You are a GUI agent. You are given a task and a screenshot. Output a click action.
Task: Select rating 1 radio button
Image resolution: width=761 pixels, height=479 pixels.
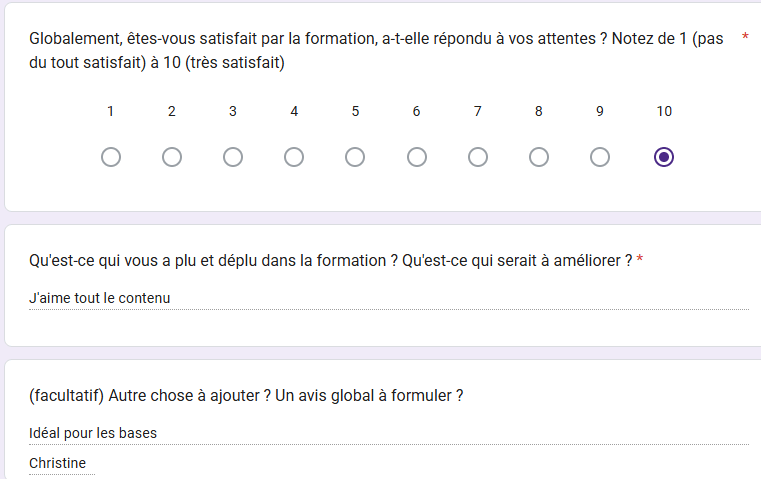click(111, 157)
